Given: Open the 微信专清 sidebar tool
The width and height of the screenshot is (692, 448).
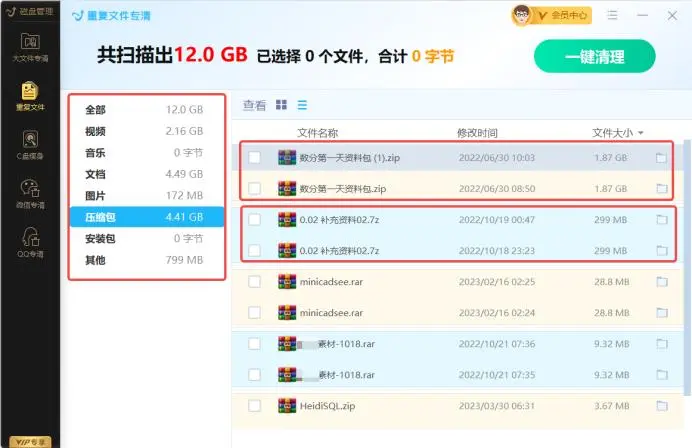Looking at the screenshot, I should coord(29,192).
